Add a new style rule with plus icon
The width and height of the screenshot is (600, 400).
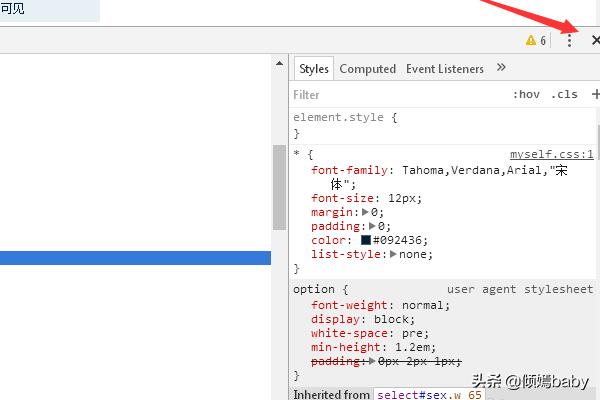coord(596,94)
